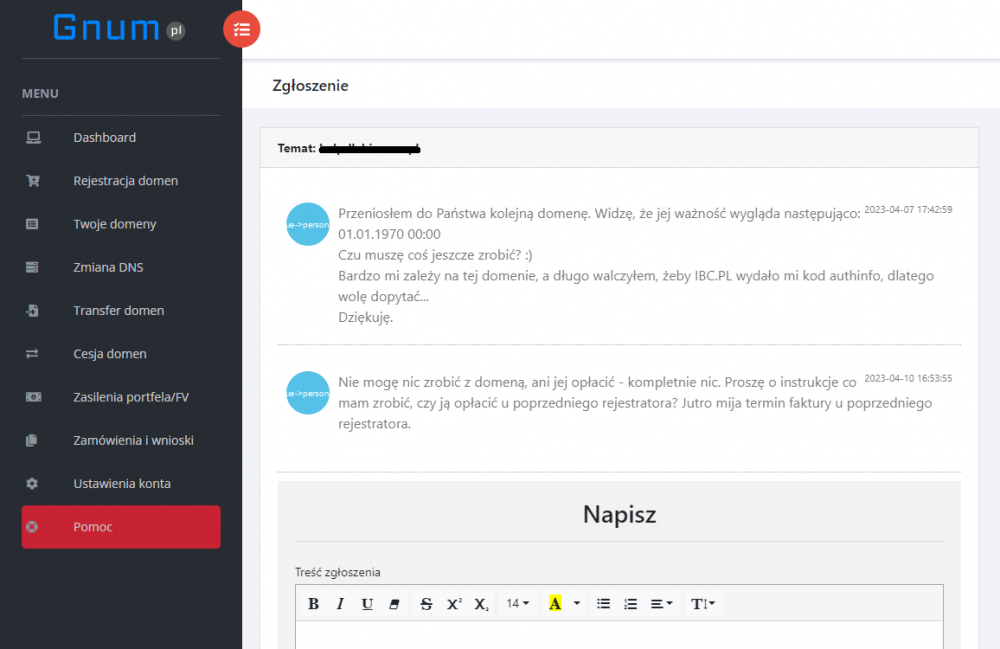Click the line starting 'Czu muszę coś jeszcze zrobić?'
The width and height of the screenshot is (1000, 649).
[435, 255]
